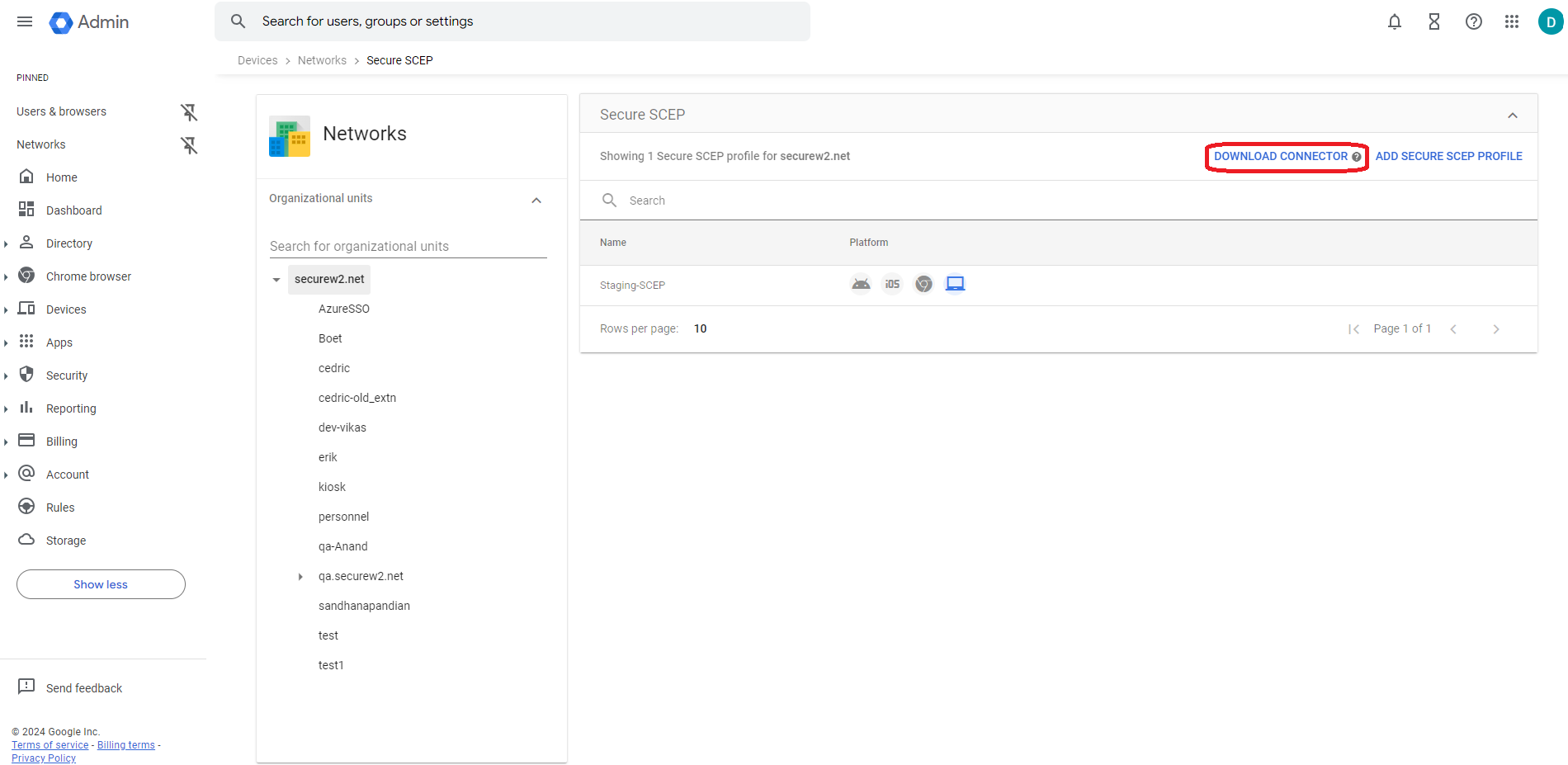Click the iOS platform icon for Staging-SCEP
The image size is (1568, 765).
(892, 285)
